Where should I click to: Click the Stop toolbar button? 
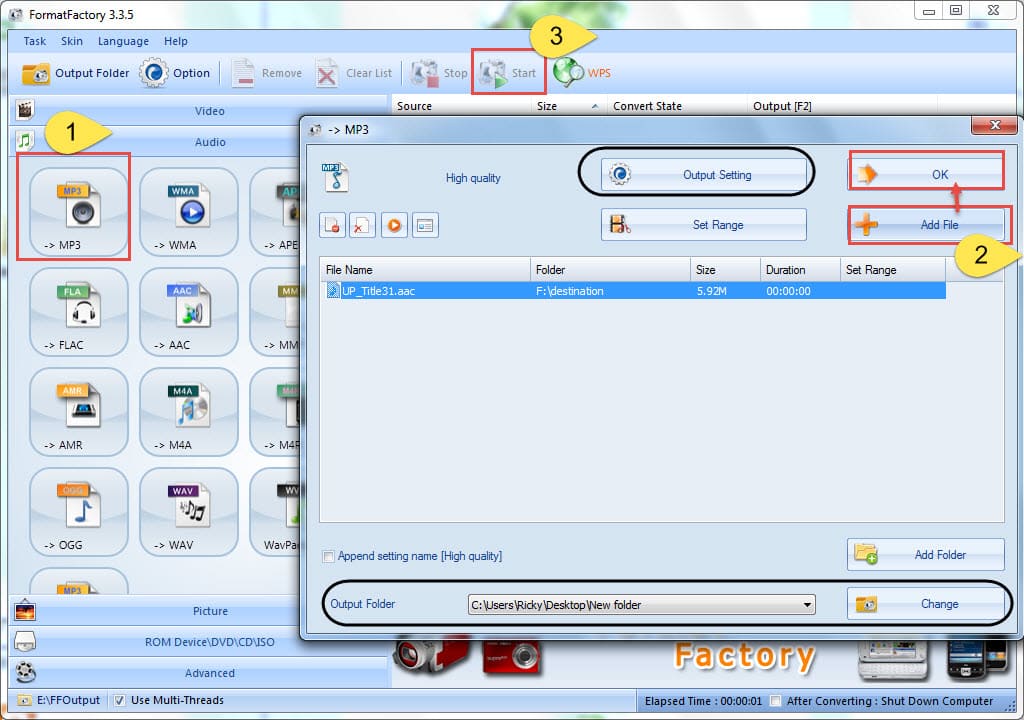point(439,73)
